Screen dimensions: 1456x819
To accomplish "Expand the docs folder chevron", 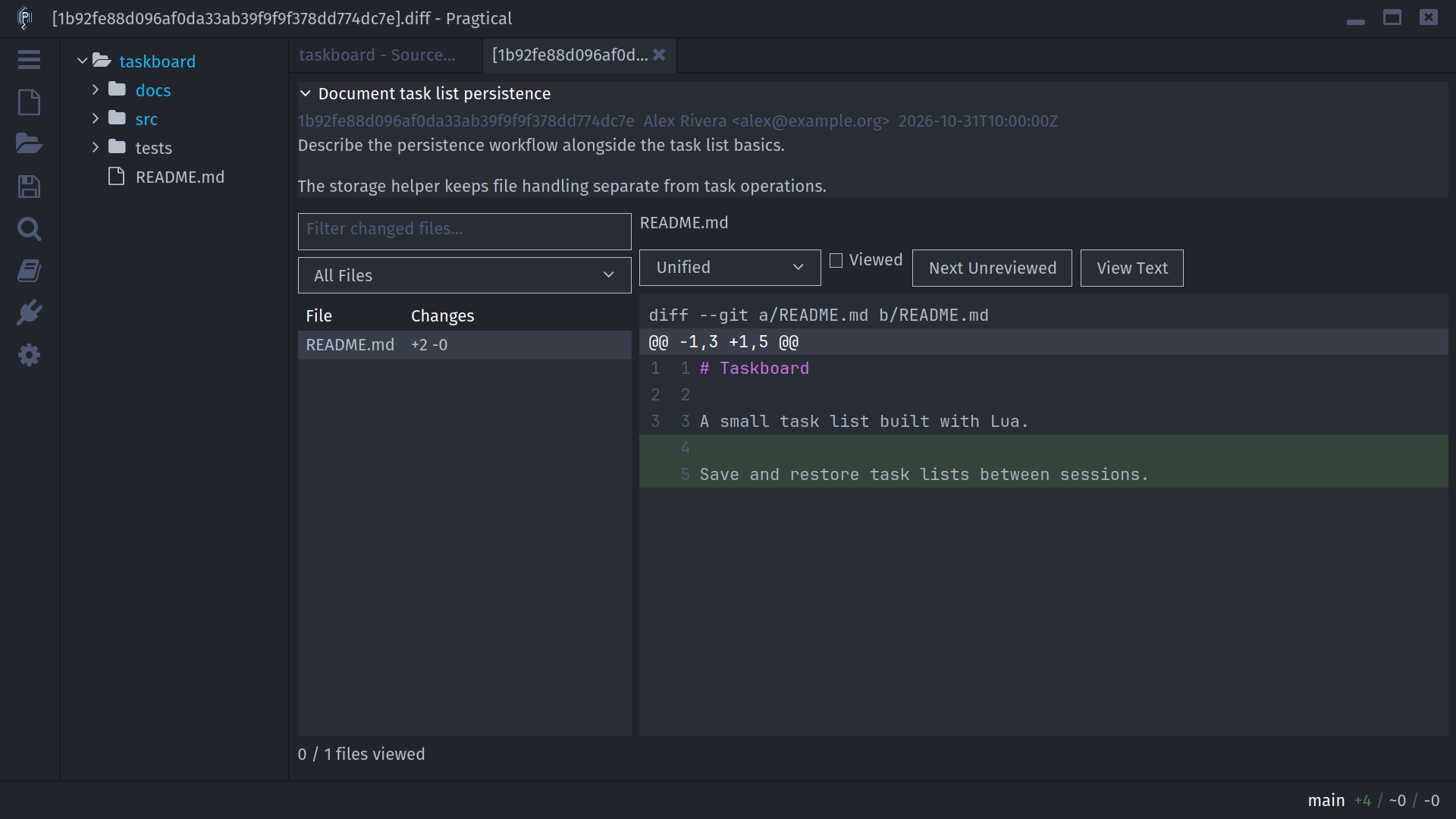I will (96, 89).
